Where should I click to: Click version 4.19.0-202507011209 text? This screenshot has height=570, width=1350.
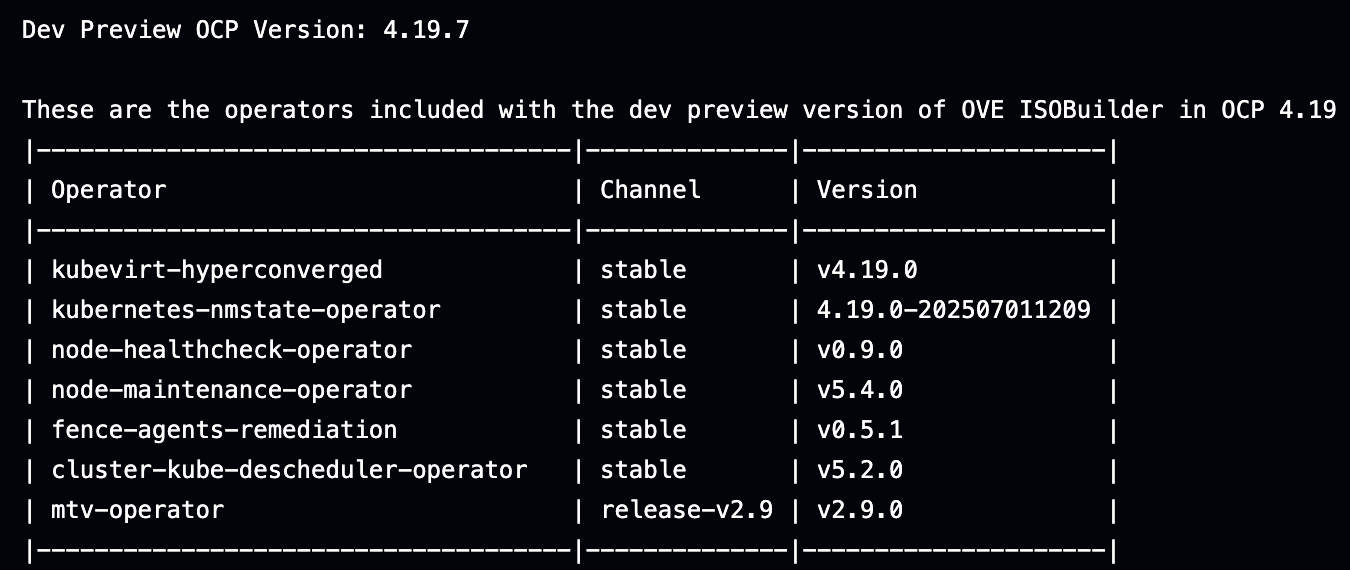tap(954, 310)
